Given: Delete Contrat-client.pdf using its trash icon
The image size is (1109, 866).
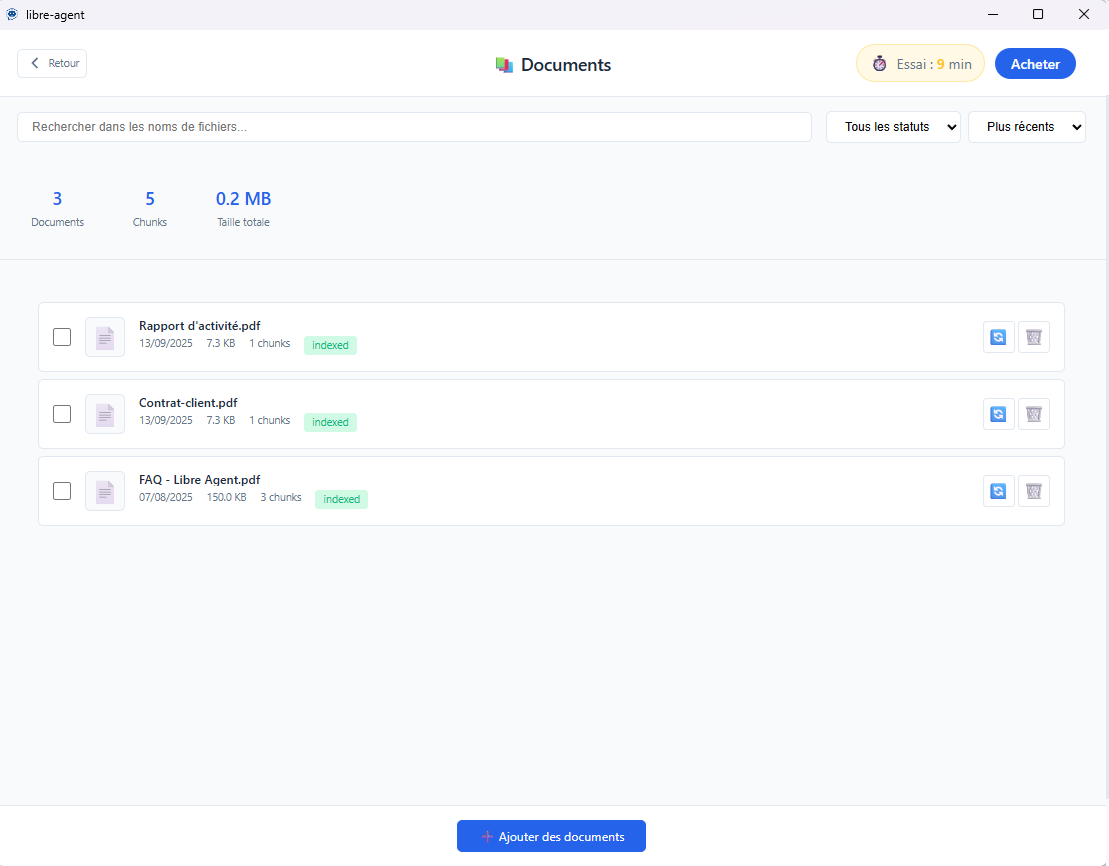Looking at the screenshot, I should coord(1034,414).
